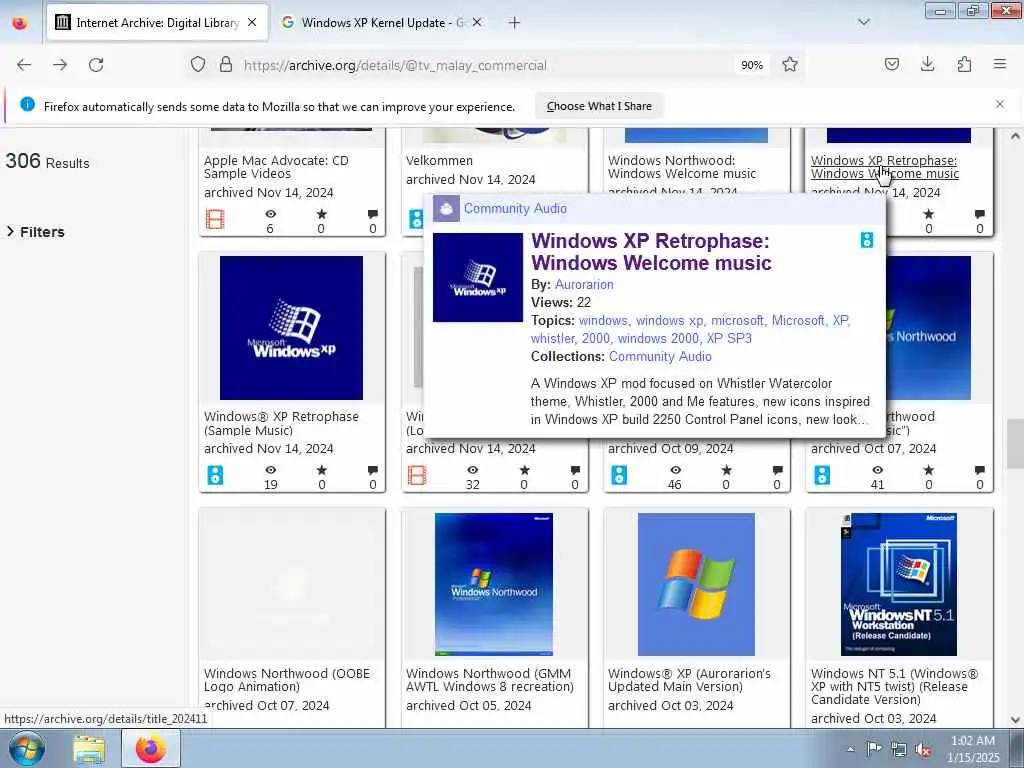Click the movie icon on Apple Mac Advocate card
The height and width of the screenshot is (768, 1024).
pyautogui.click(x=215, y=219)
